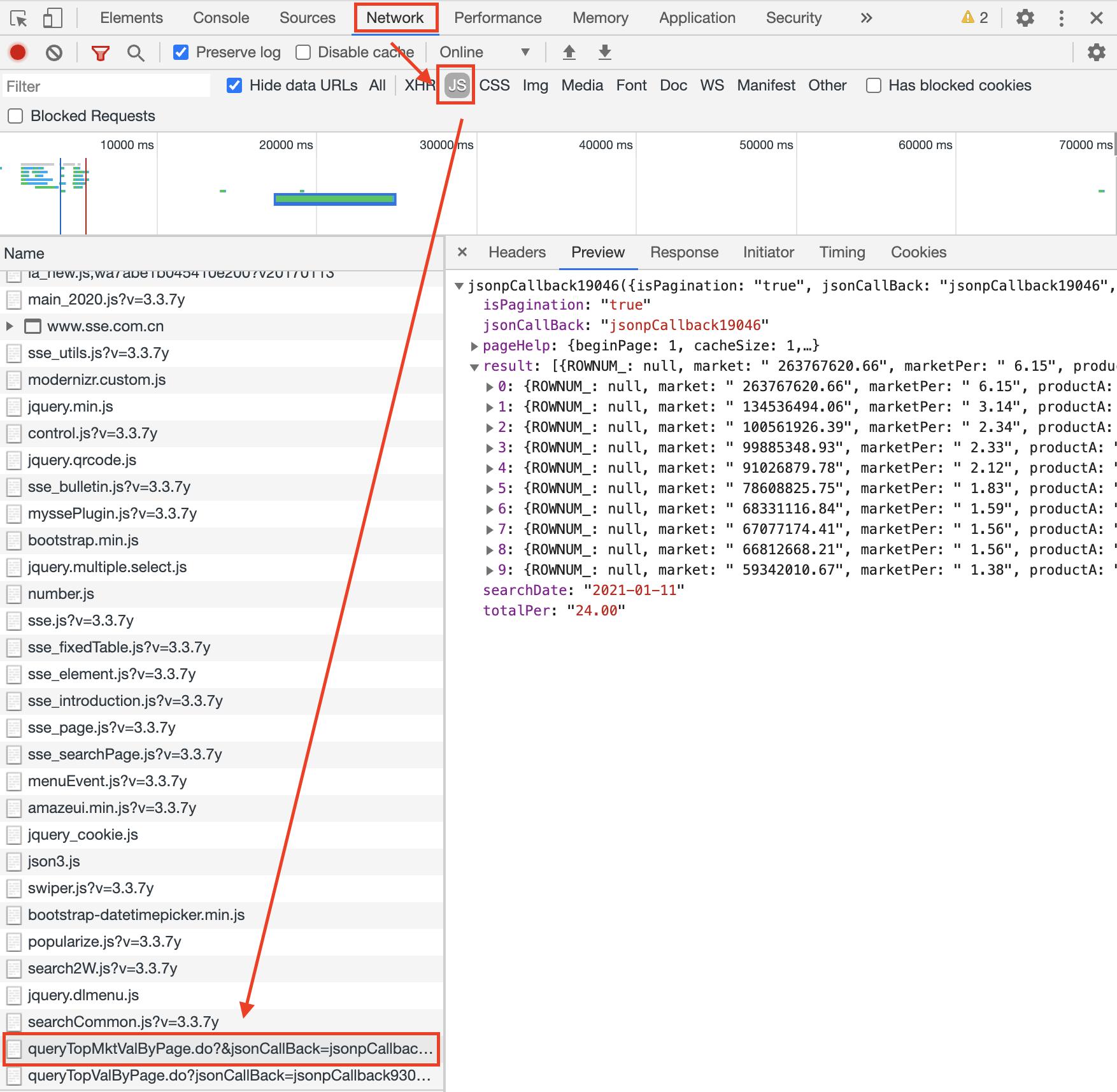Viewport: 1117px width, 1092px height.
Task: Check the Blocked Requests checkbox
Action: click(x=15, y=116)
